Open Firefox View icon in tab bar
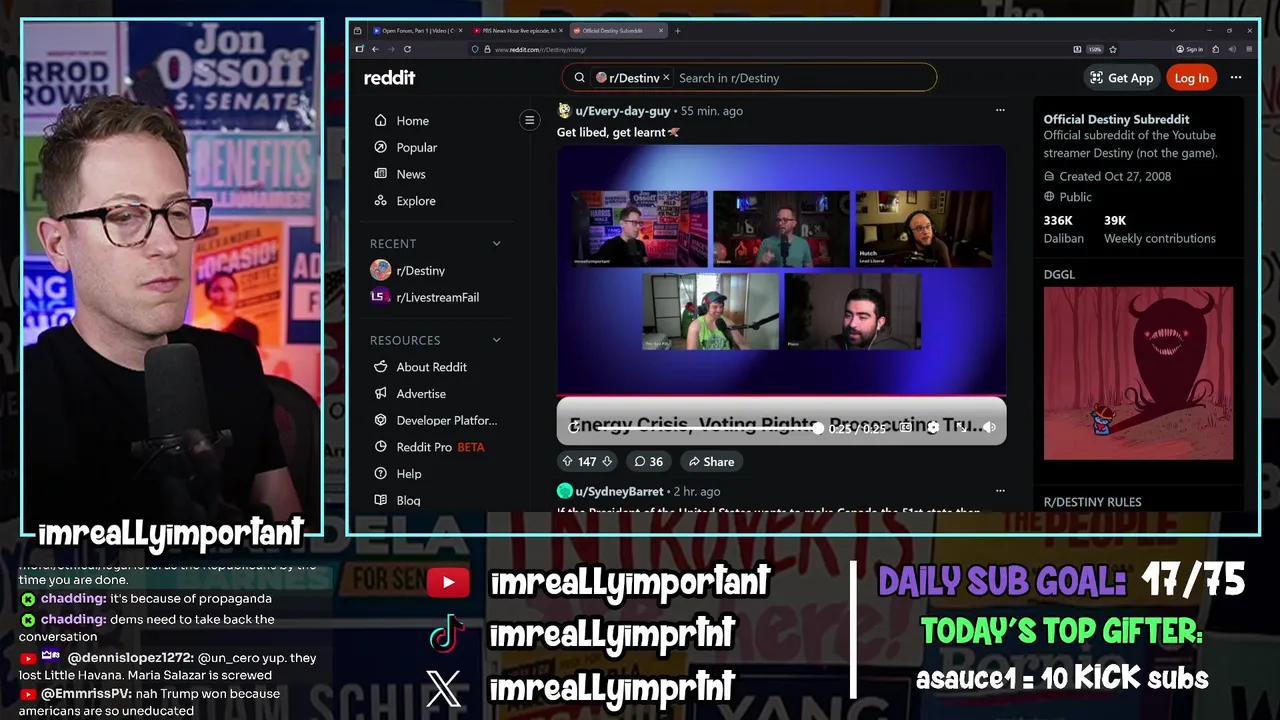This screenshot has width=1280, height=720. coord(358,31)
